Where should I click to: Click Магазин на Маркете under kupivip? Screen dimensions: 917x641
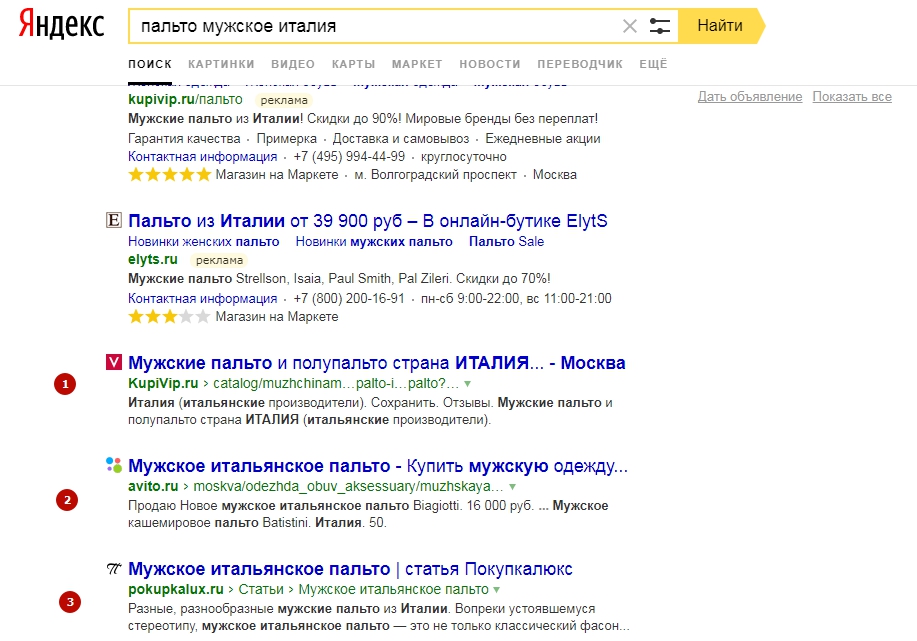point(277,175)
